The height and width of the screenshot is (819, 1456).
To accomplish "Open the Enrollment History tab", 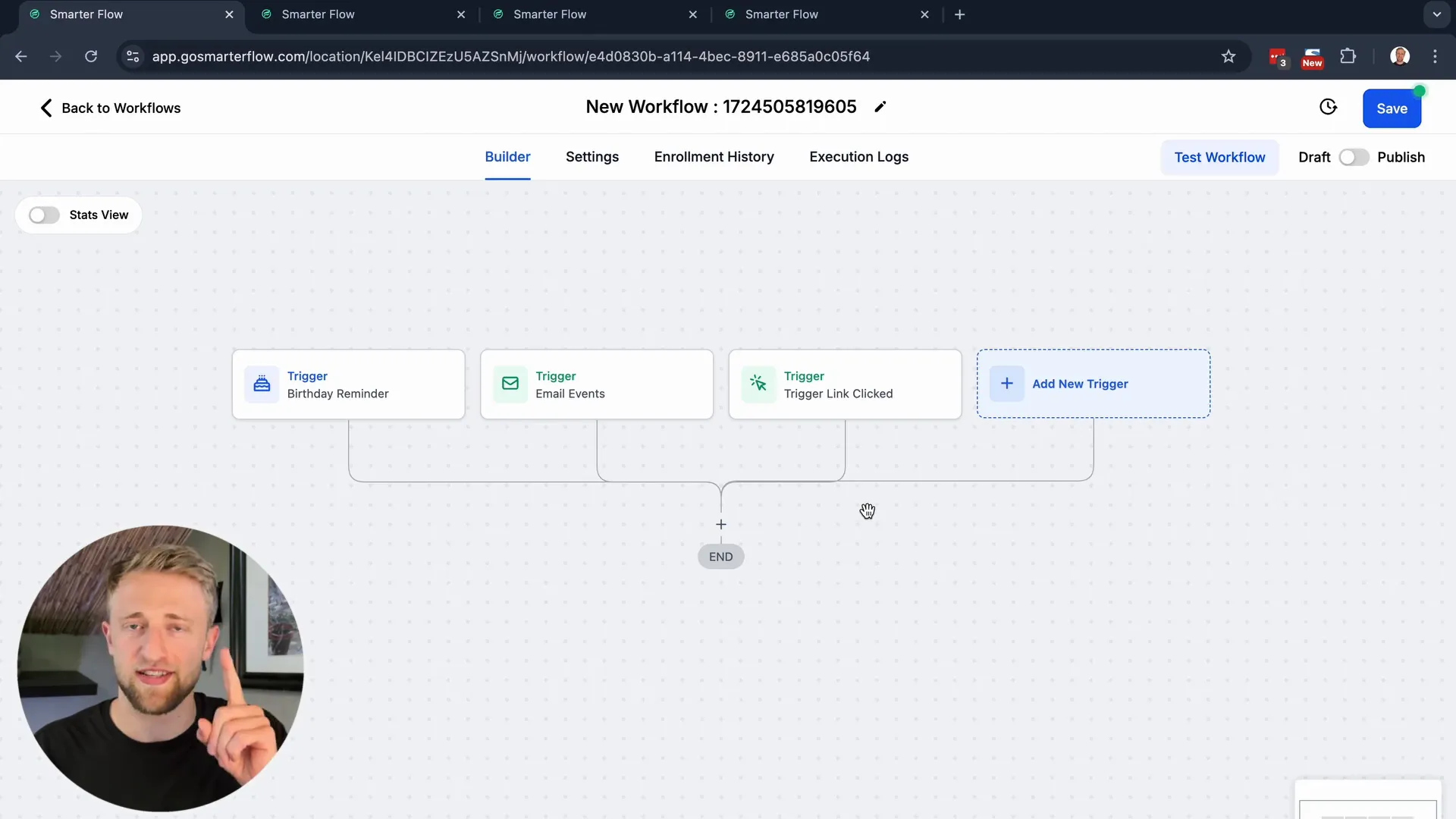I will (x=714, y=157).
